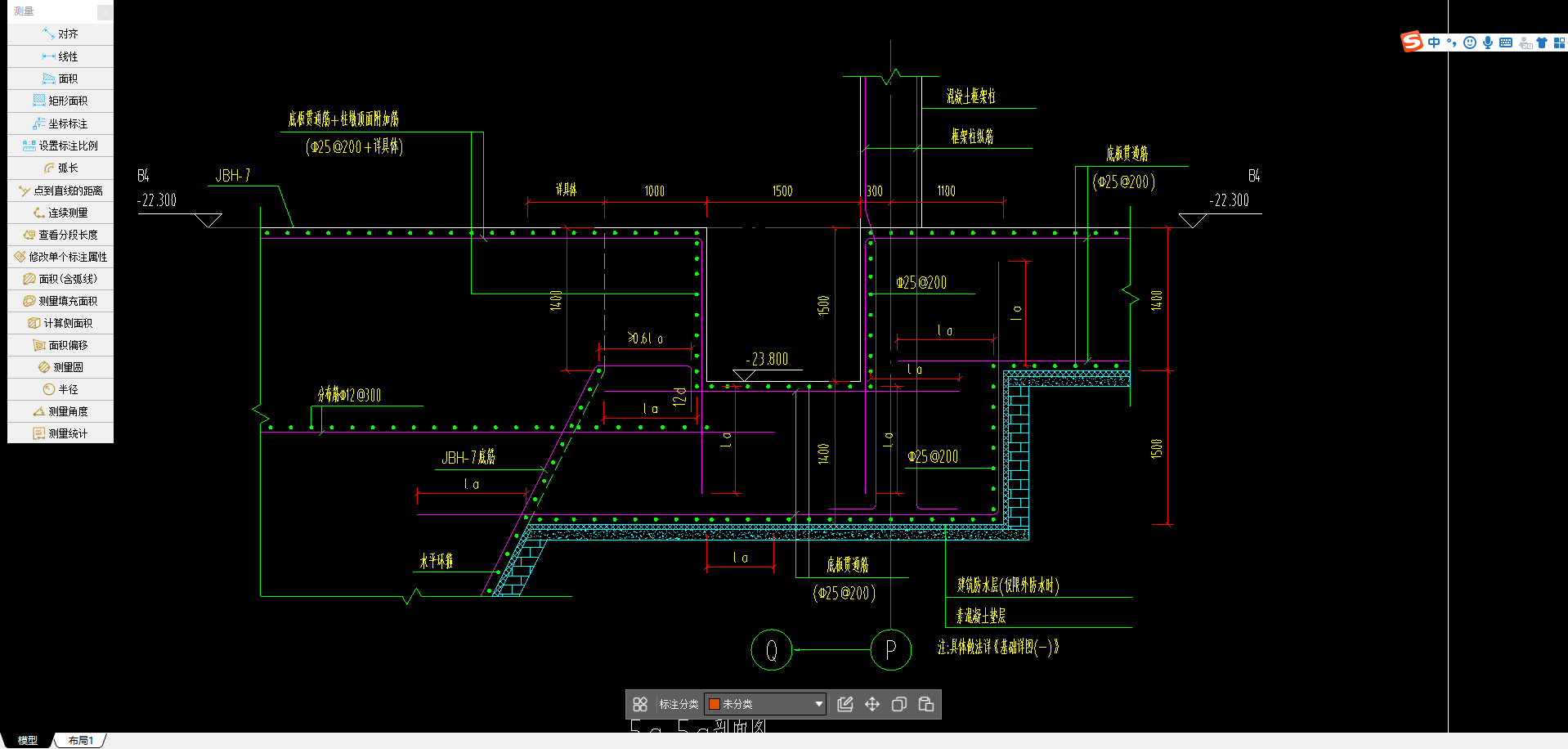Choose 计算侧面积 side area calculation
Screen dimensions: 1568x749
coord(60,323)
